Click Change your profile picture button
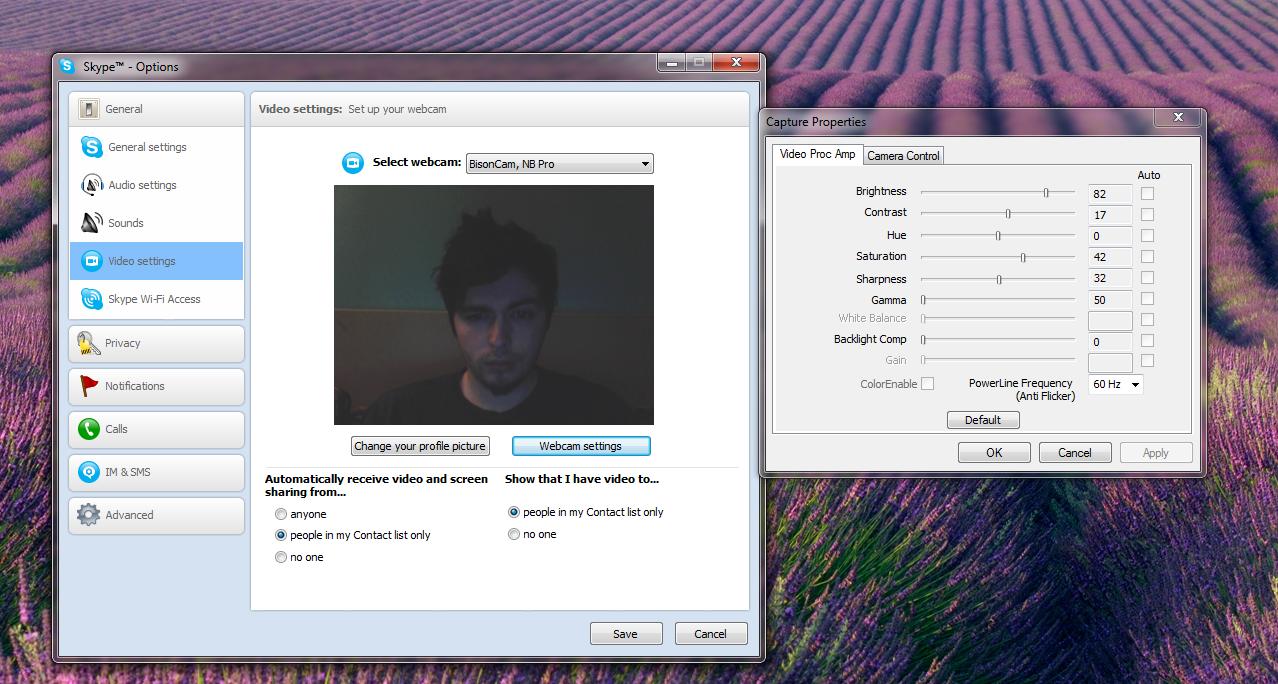This screenshot has height=684, width=1278. [x=420, y=446]
